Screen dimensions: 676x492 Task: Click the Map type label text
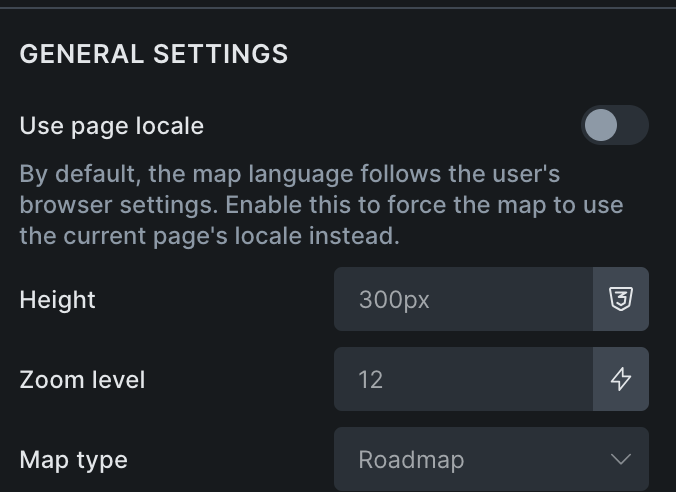click(74, 460)
